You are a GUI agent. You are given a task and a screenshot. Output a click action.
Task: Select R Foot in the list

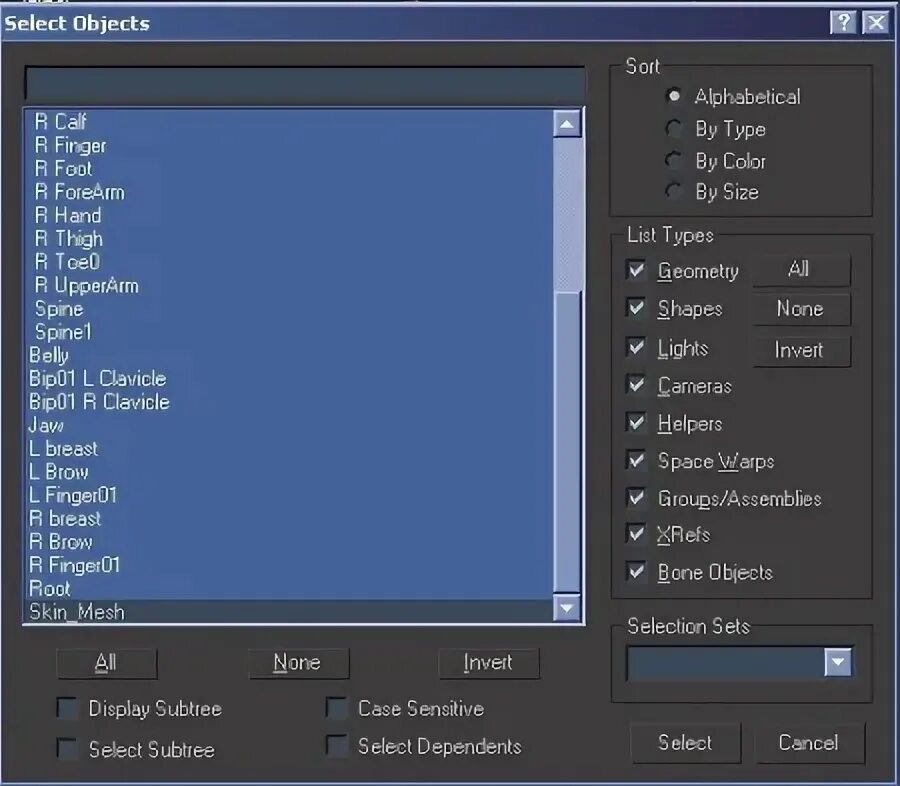[289, 169]
